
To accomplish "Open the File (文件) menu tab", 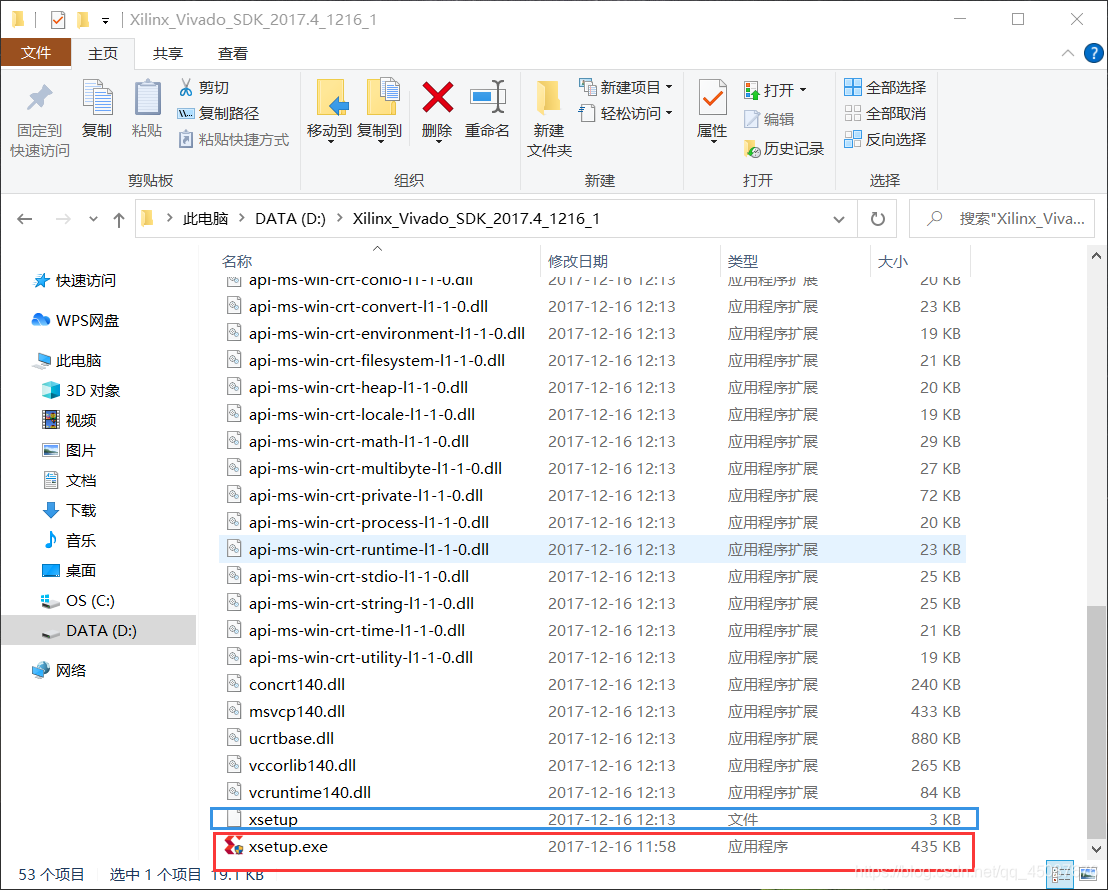I will 36,53.
